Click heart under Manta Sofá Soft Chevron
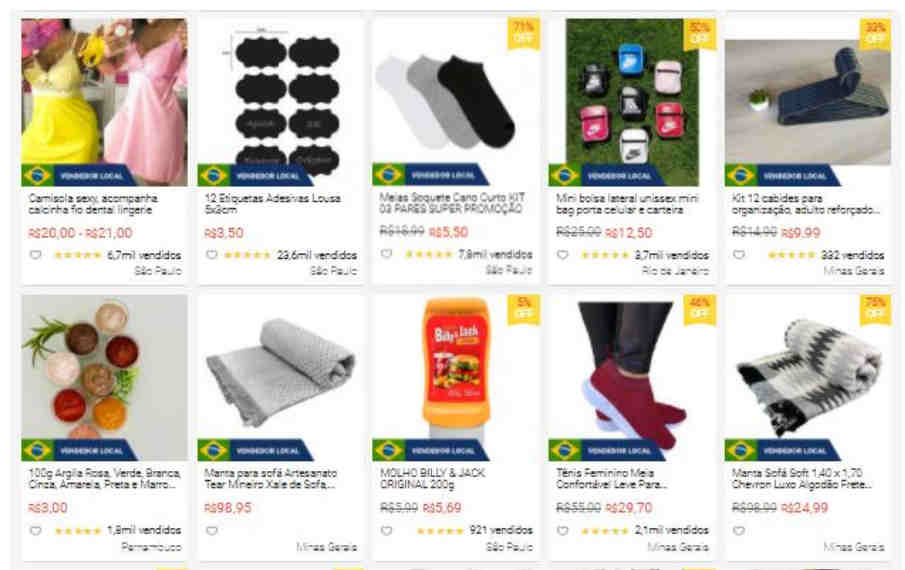This screenshot has height=570, width=905. (x=739, y=530)
